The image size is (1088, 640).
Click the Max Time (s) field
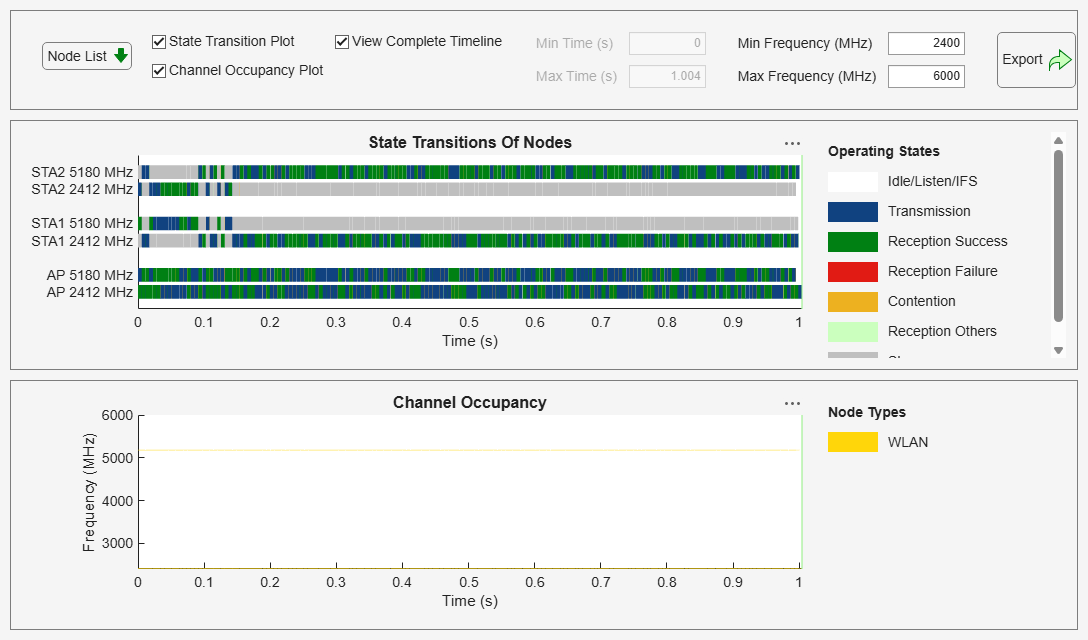click(x=667, y=76)
